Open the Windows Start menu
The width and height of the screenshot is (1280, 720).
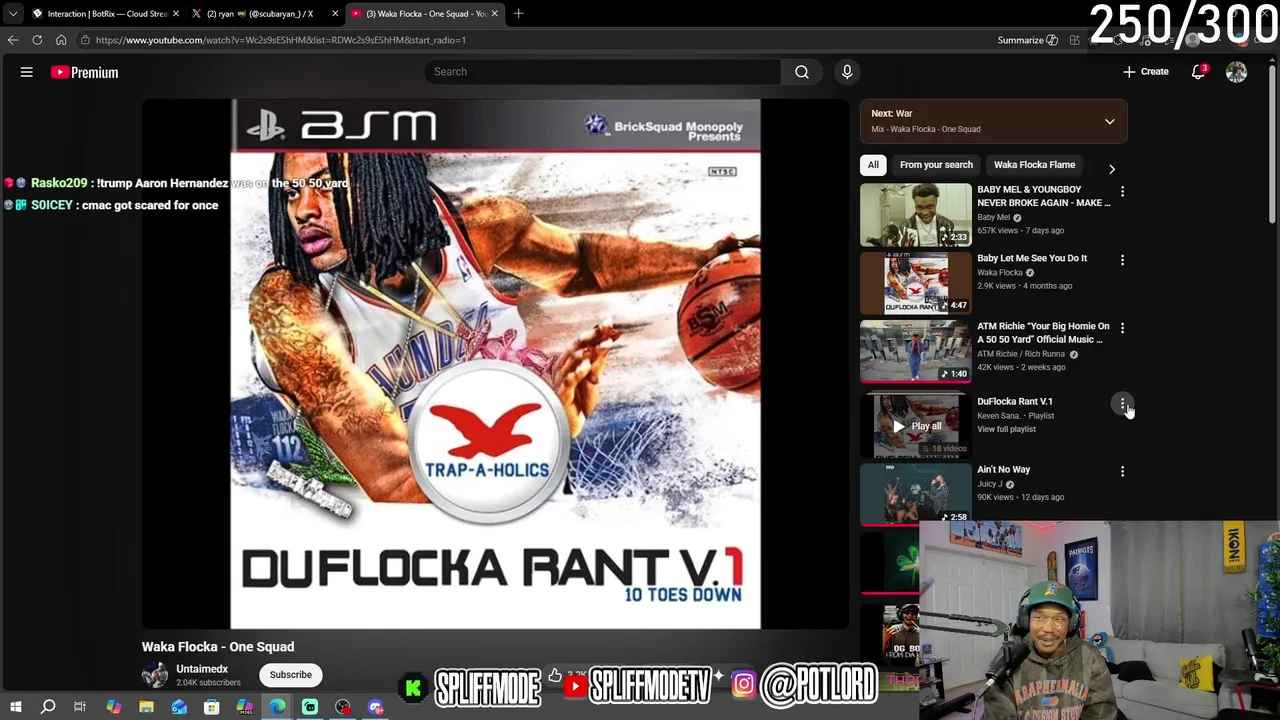[x=15, y=707]
